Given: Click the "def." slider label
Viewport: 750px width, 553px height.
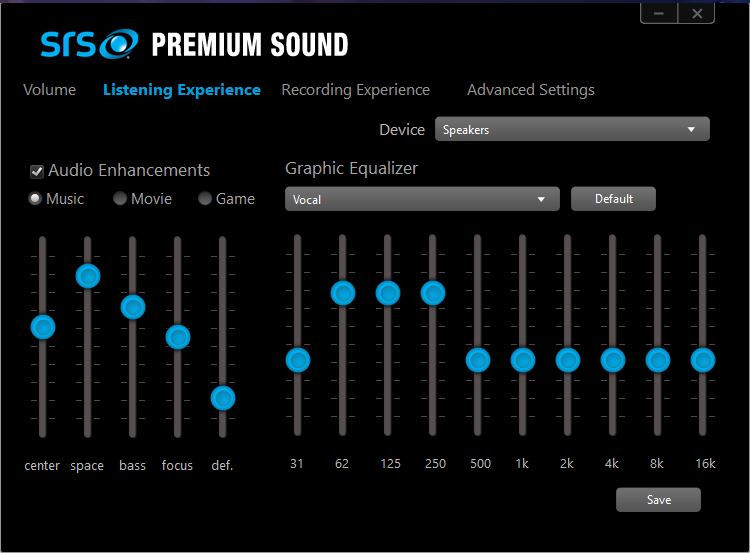Looking at the screenshot, I should click(x=222, y=465).
